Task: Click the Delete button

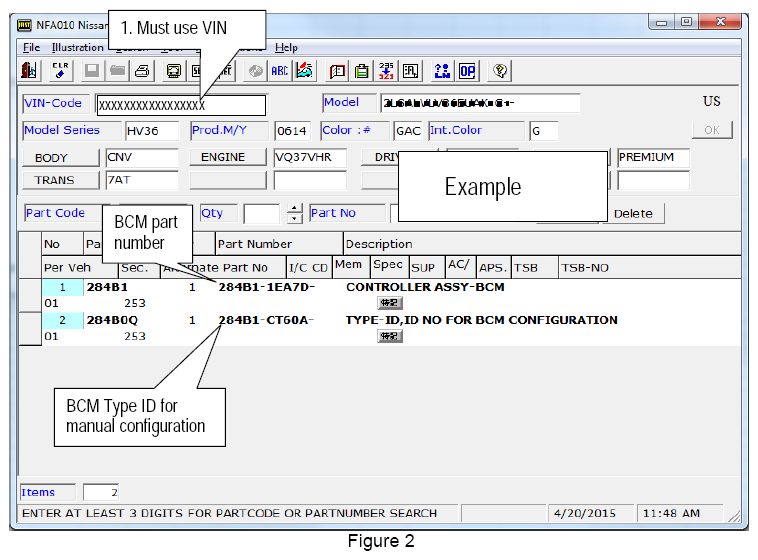Action: pyautogui.click(x=633, y=213)
